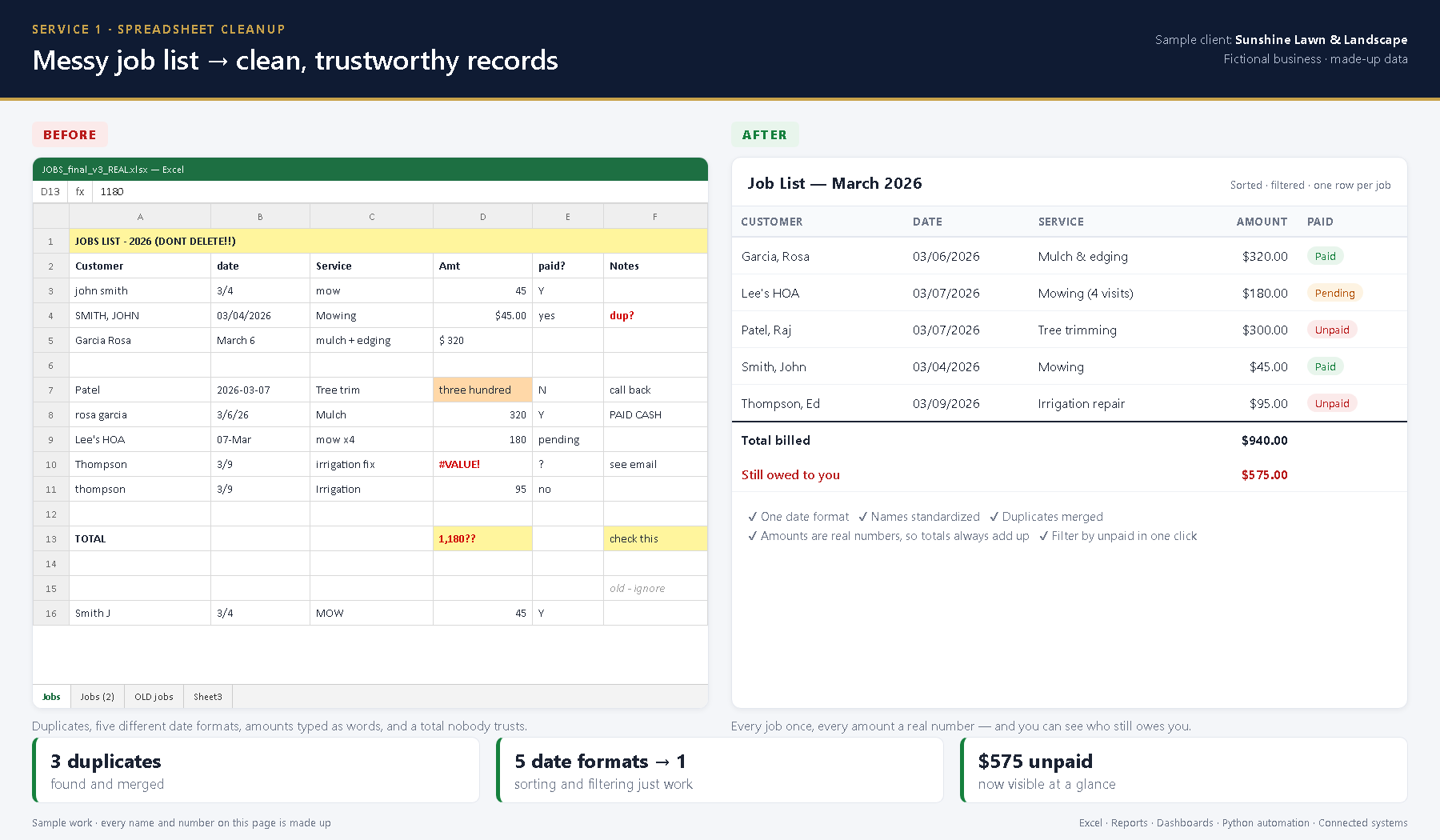The height and width of the screenshot is (840, 1440).
Task: Click the CUSTOMER column header in After table
Action: 771,222
